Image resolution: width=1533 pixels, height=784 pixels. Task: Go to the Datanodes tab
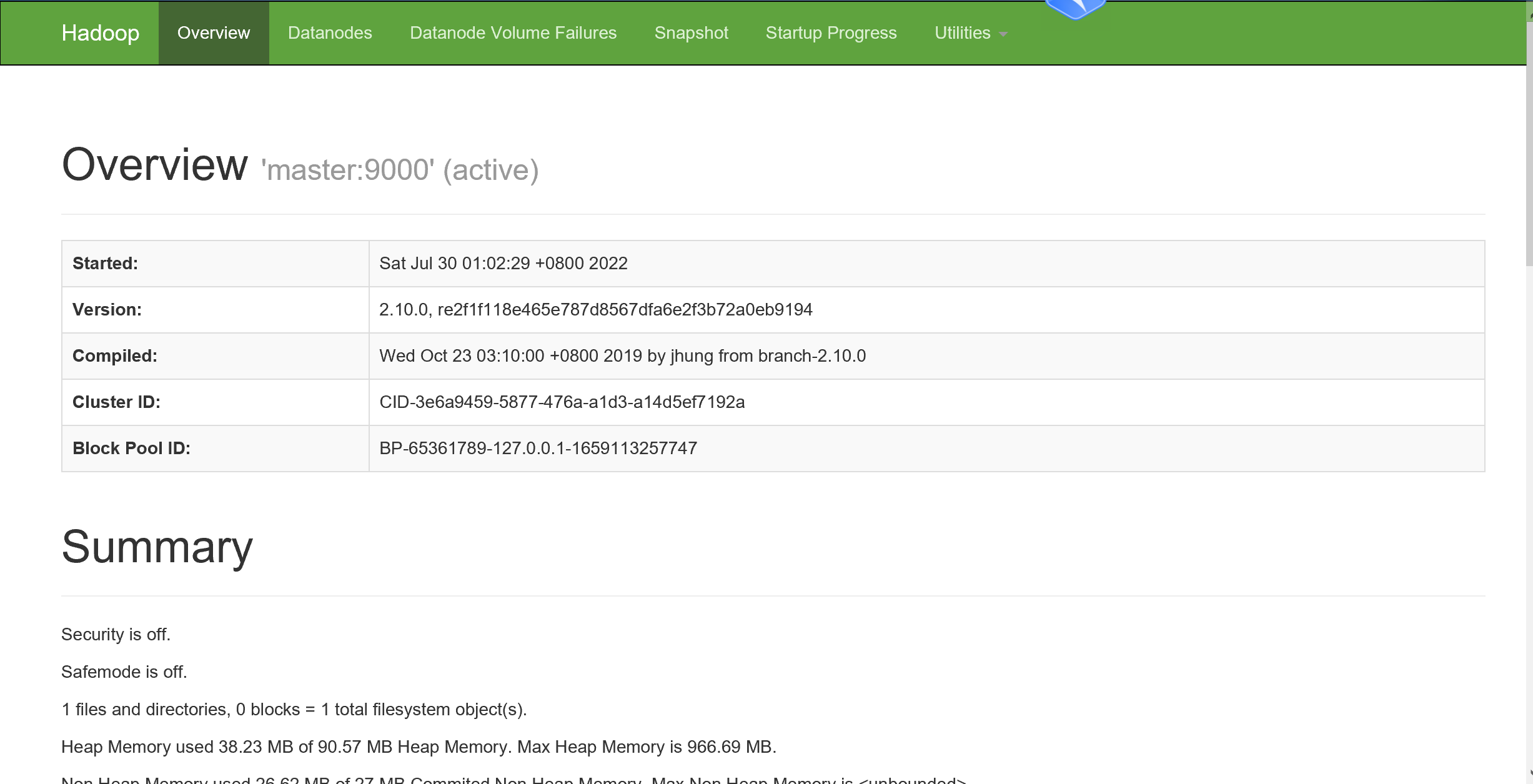coord(330,33)
